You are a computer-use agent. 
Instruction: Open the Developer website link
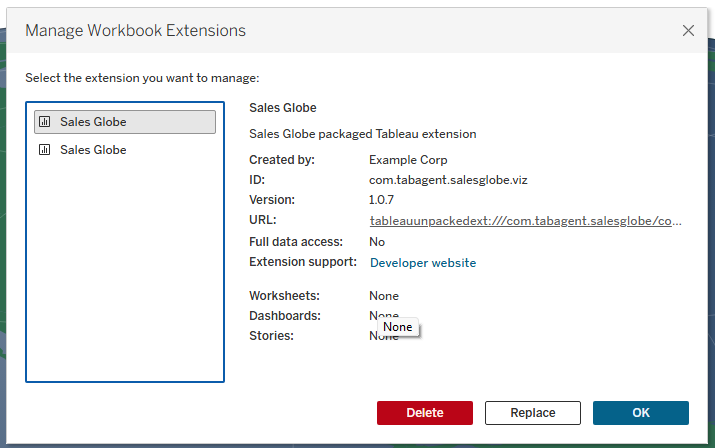[x=423, y=263]
